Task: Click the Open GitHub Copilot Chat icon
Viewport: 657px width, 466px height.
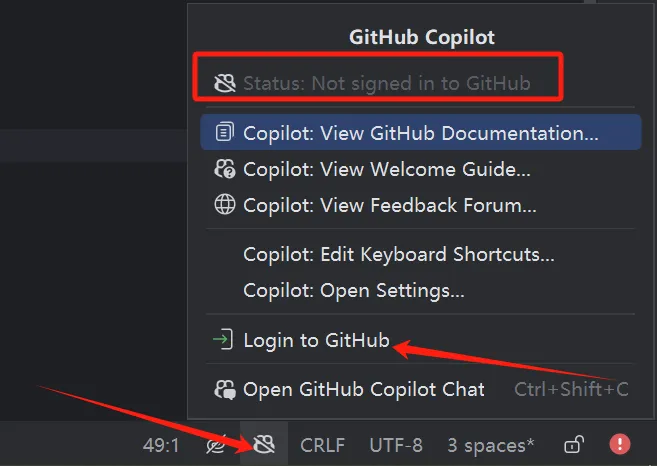Action: (x=225, y=389)
